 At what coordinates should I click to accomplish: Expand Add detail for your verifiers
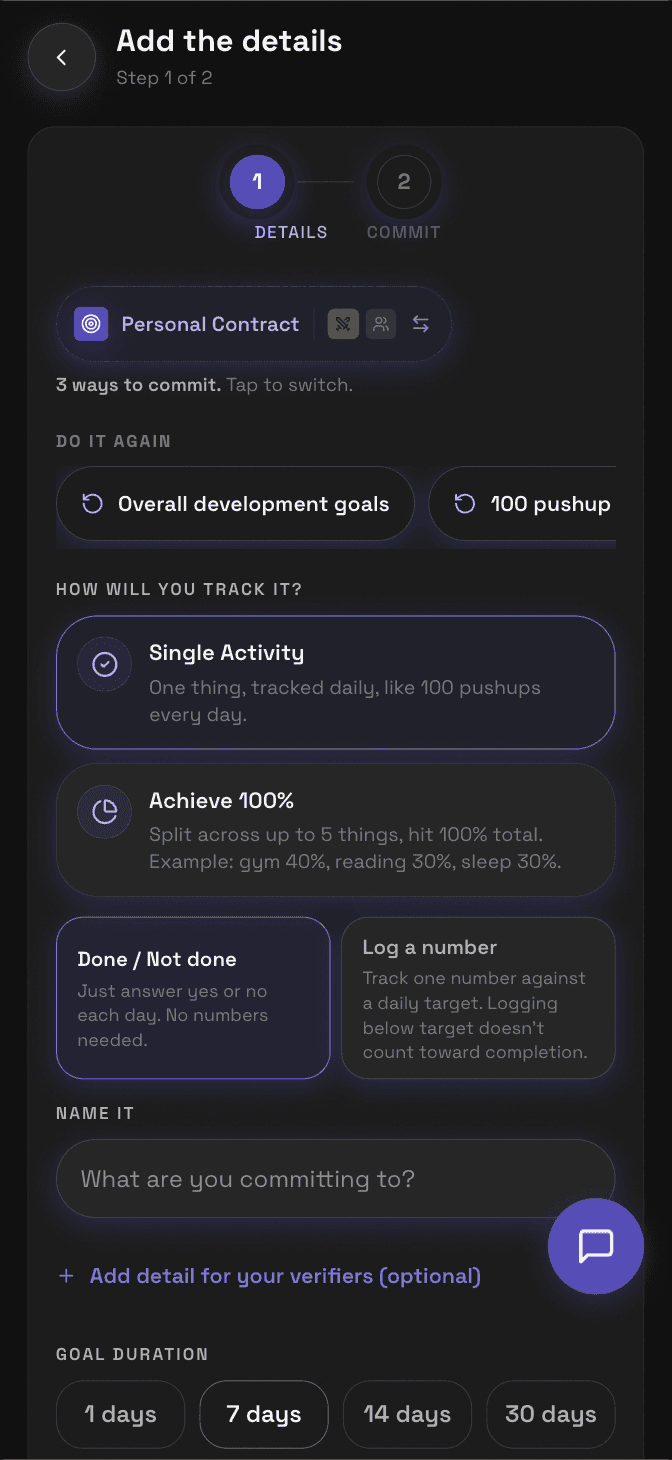pos(270,1276)
